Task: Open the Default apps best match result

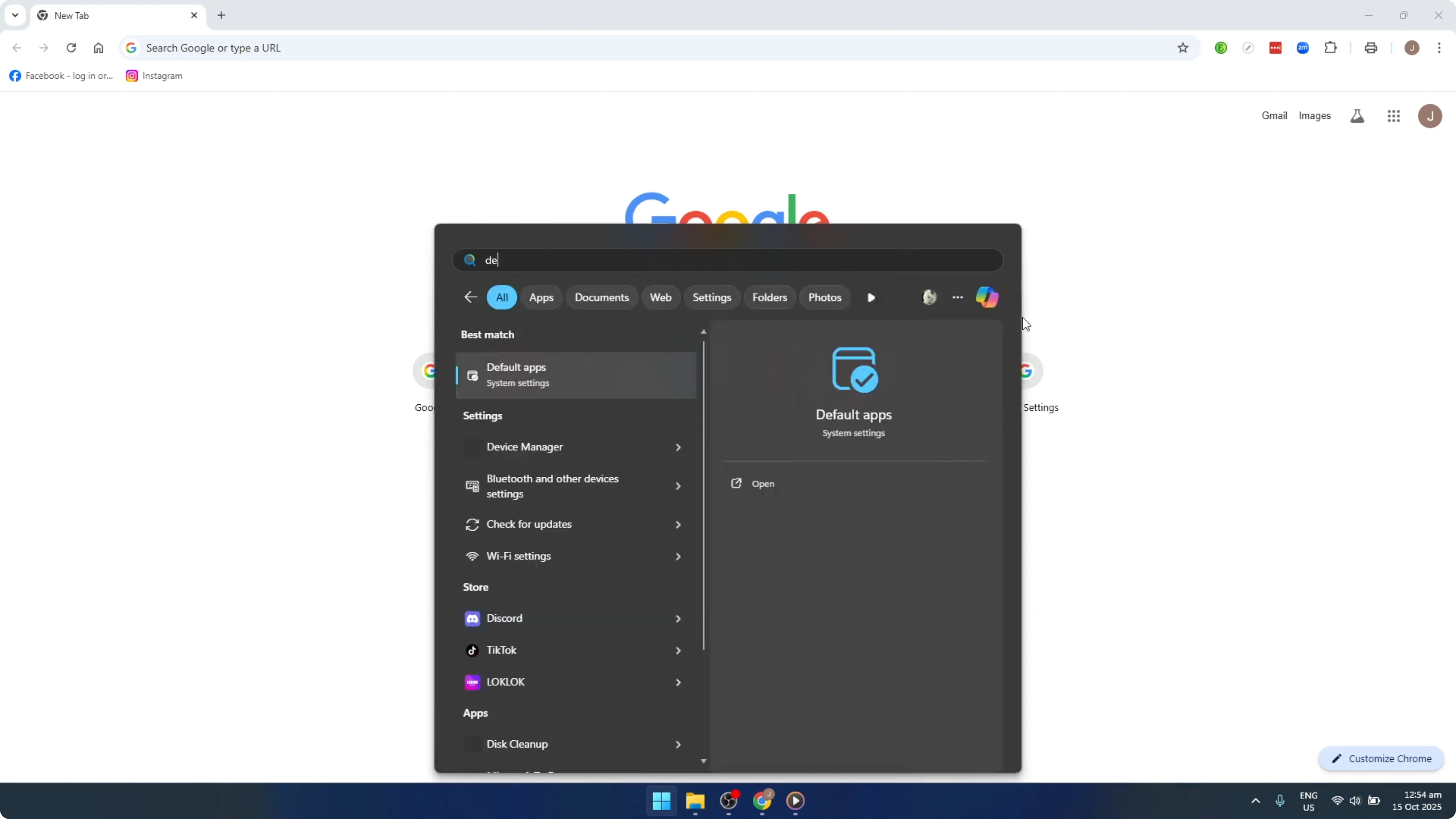Action: click(576, 375)
